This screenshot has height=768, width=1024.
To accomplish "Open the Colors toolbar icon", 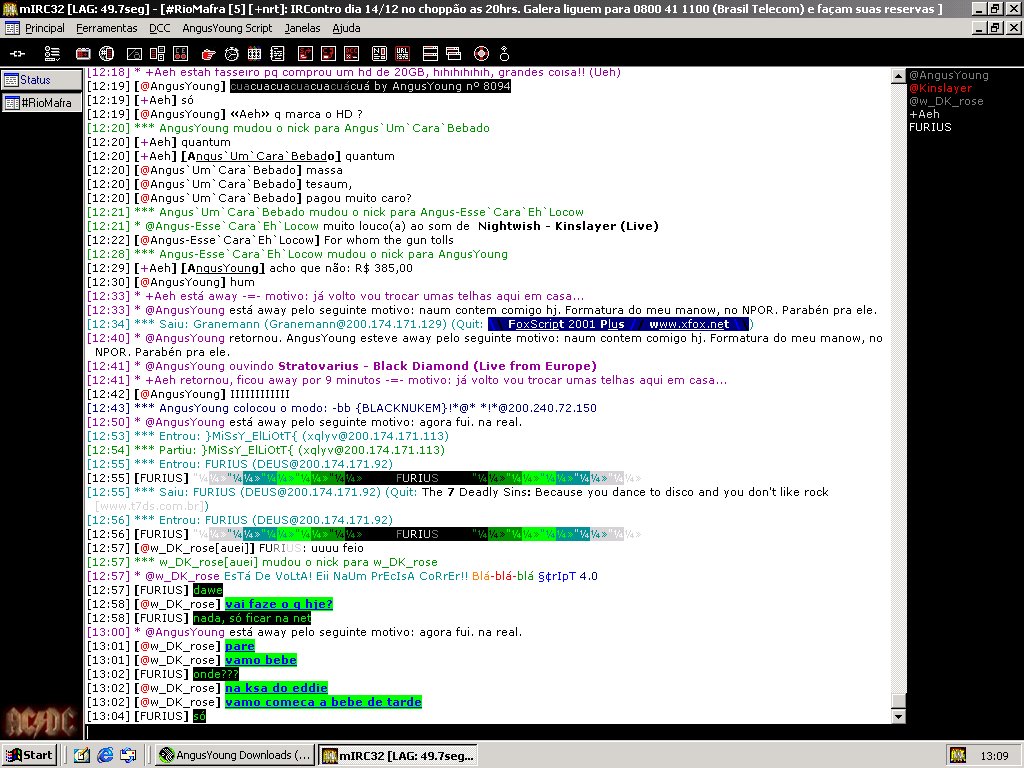I will pos(255,54).
